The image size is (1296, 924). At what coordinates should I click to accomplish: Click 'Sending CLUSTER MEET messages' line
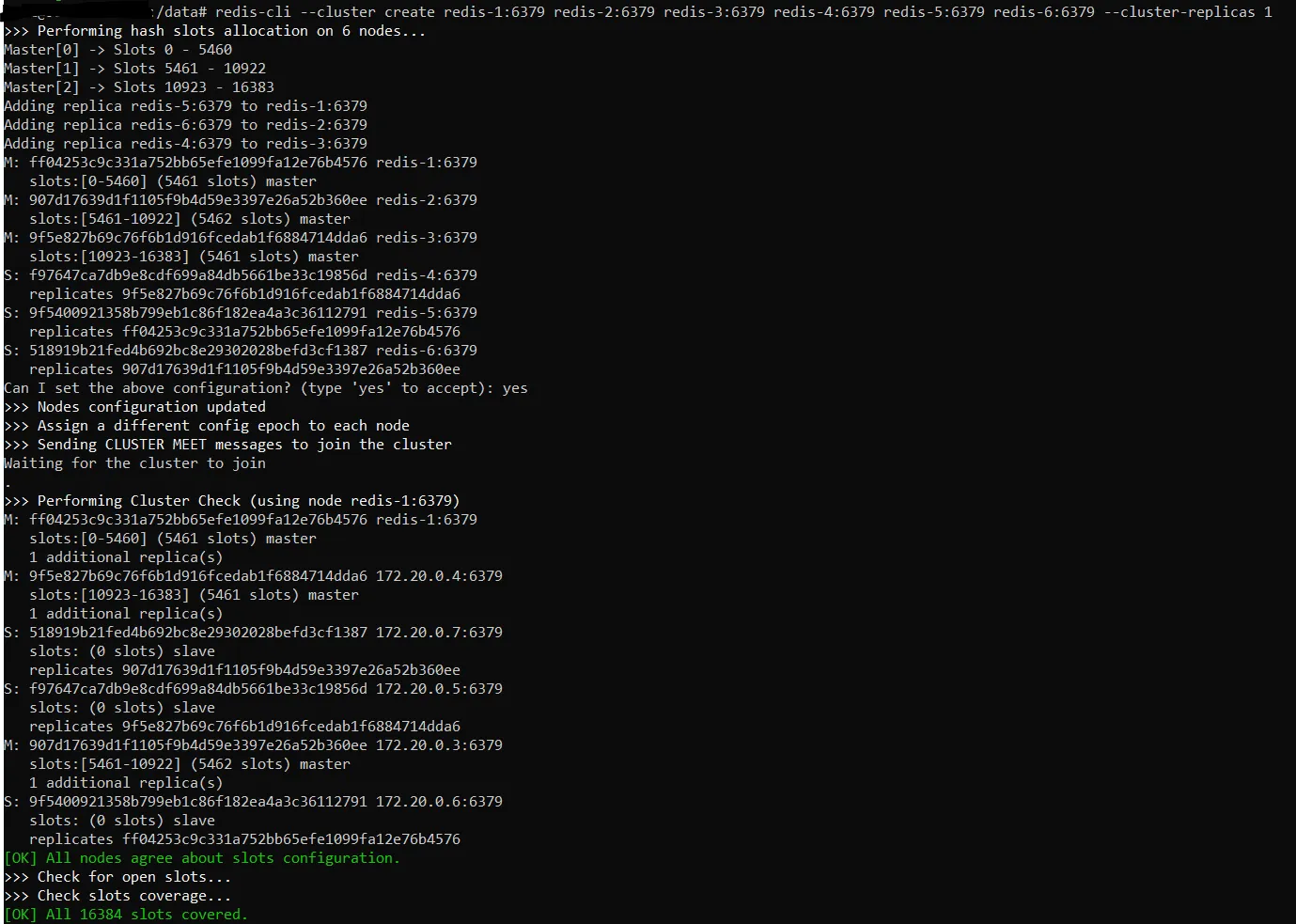tap(227, 445)
